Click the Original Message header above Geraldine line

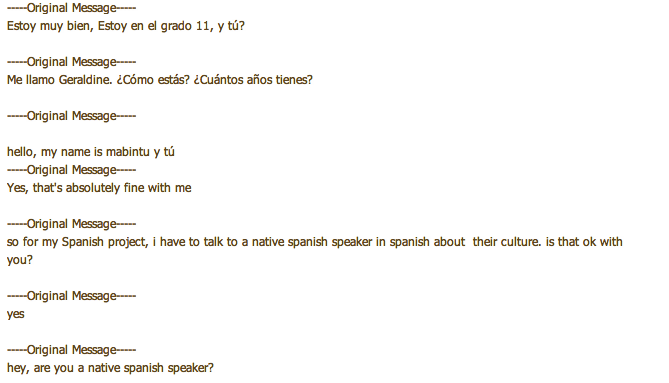pyautogui.click(x=71, y=62)
